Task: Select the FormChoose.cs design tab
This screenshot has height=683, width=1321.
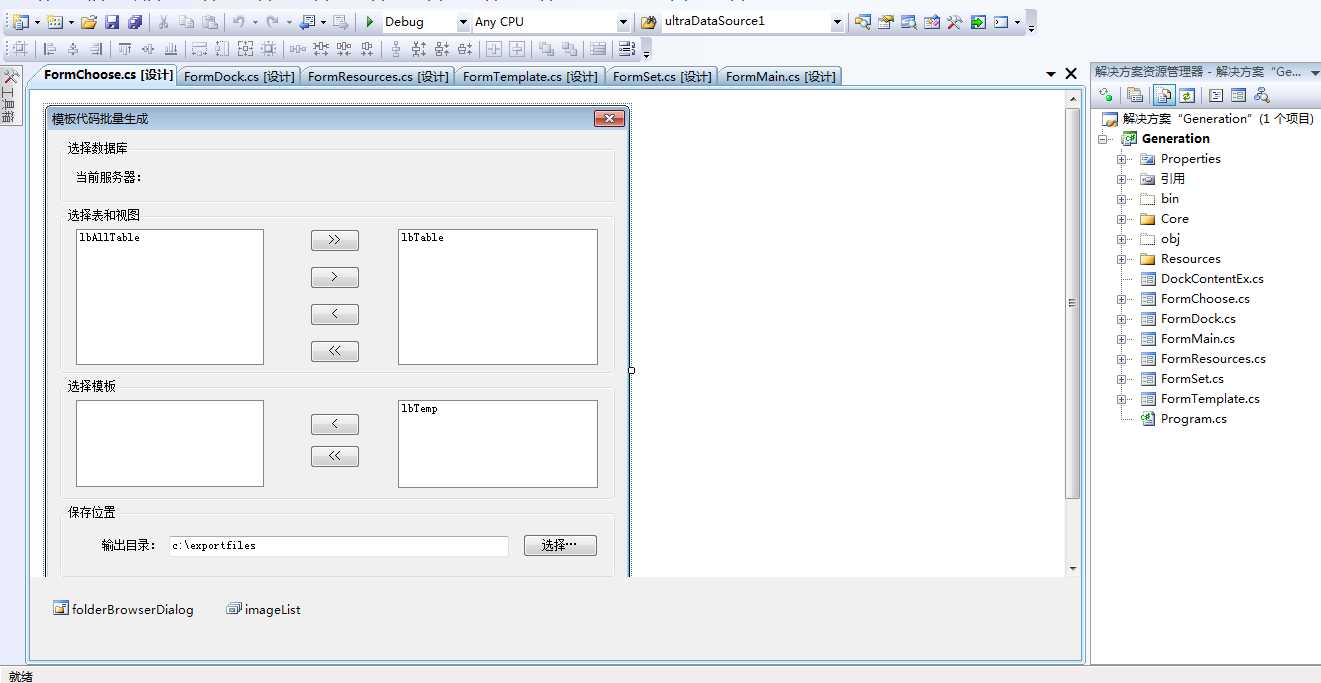Action: tap(108, 75)
